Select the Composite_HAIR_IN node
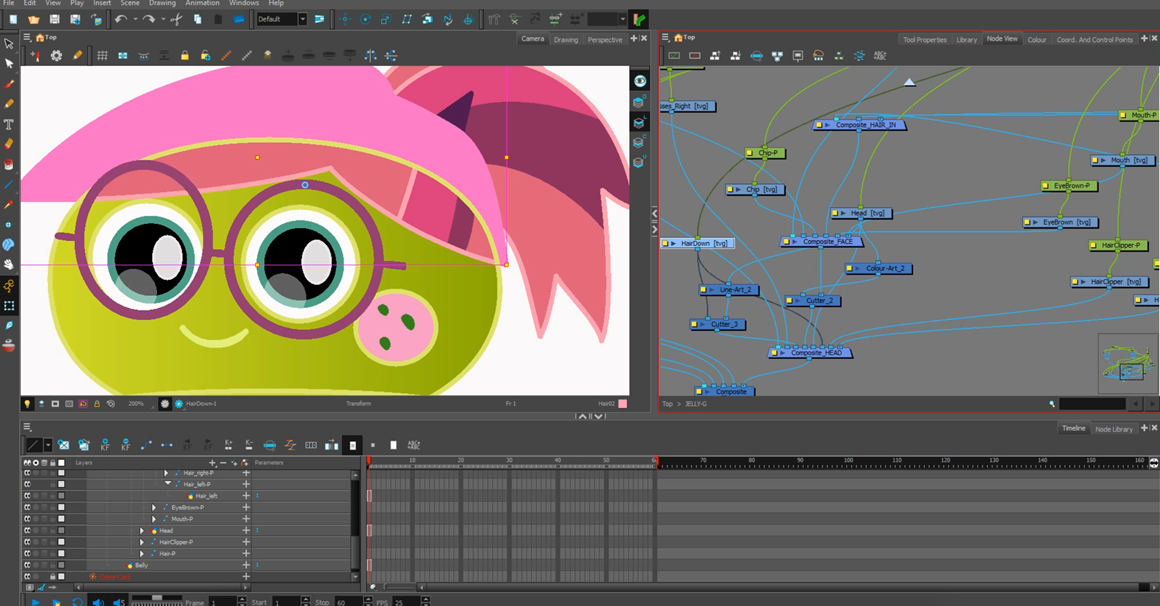This screenshot has width=1160, height=606. (866, 125)
